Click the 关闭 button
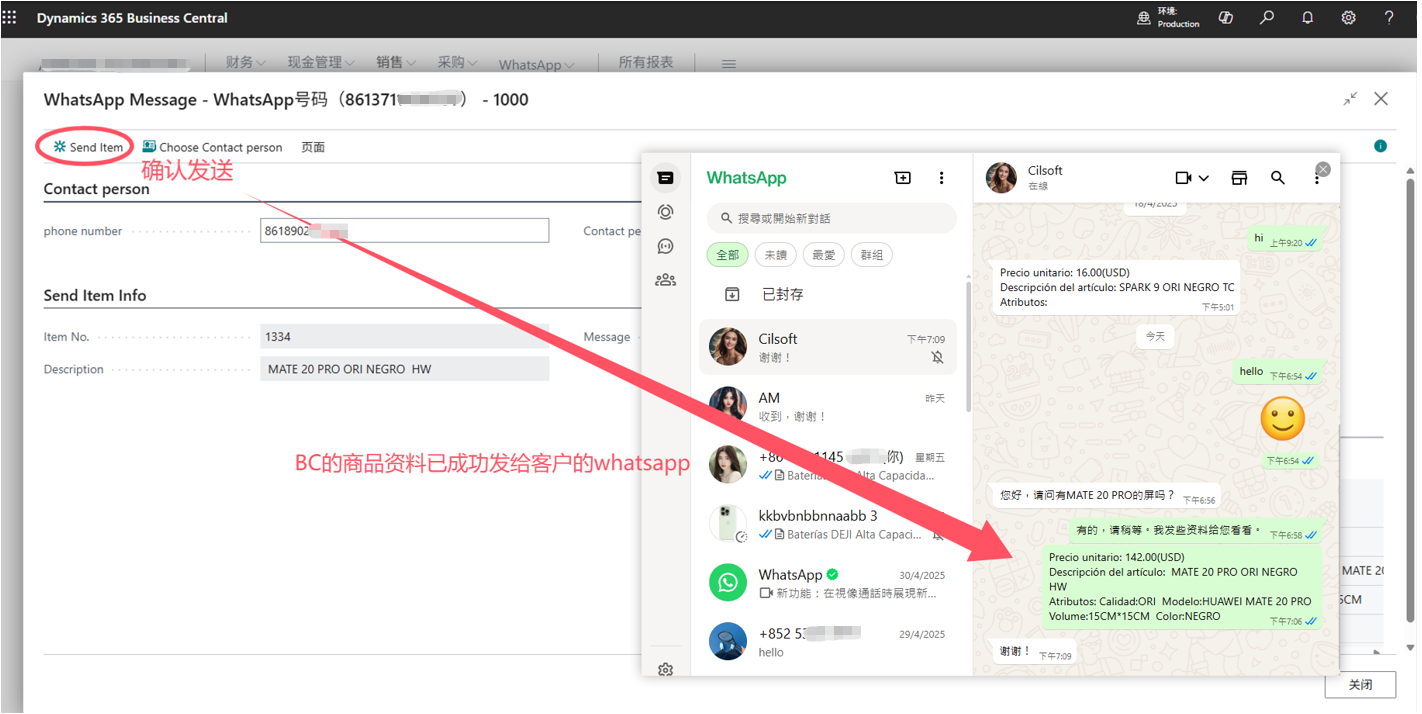This screenshot has width=1422, height=714. point(1359,685)
